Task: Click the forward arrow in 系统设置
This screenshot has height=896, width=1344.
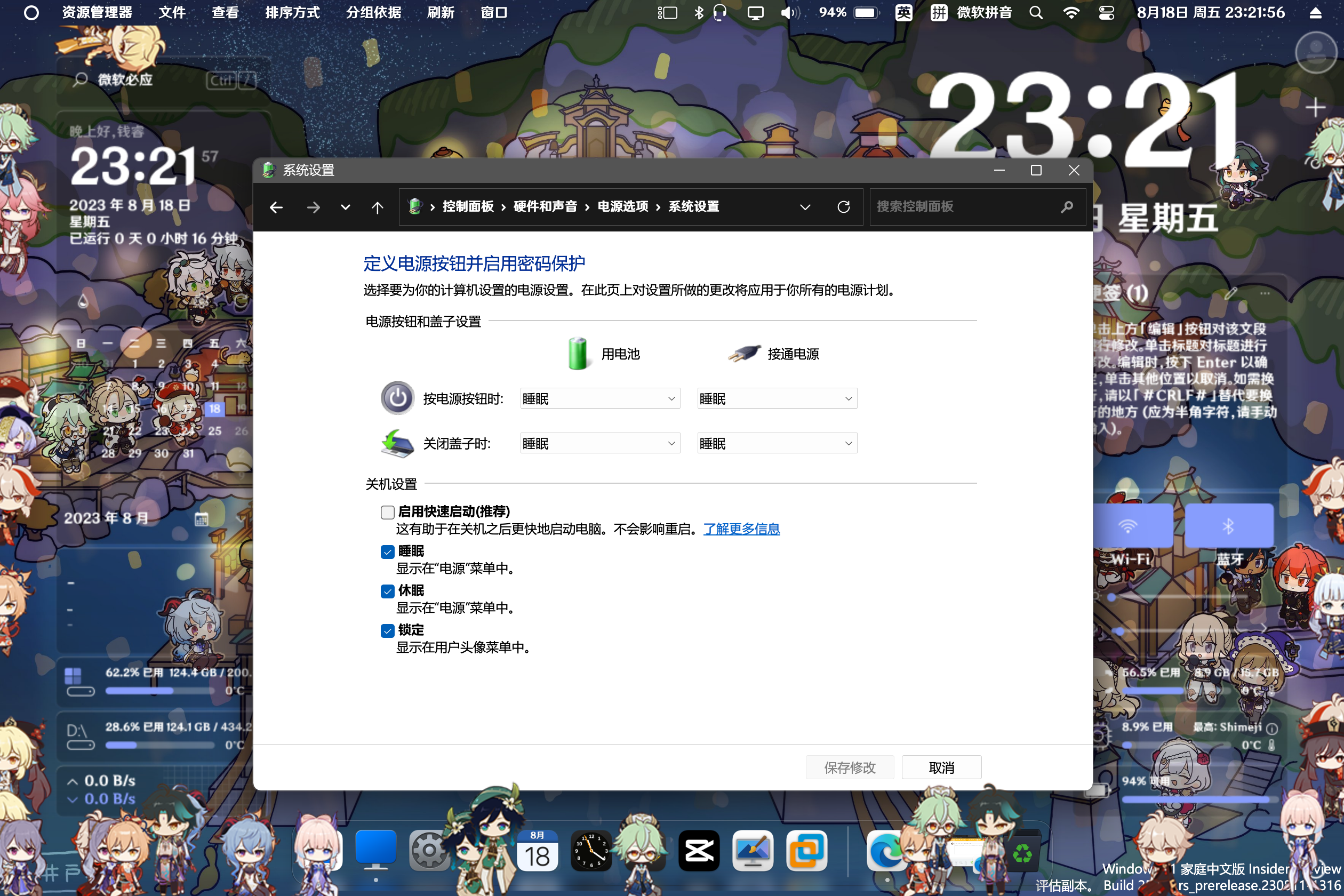Action: tap(313, 207)
